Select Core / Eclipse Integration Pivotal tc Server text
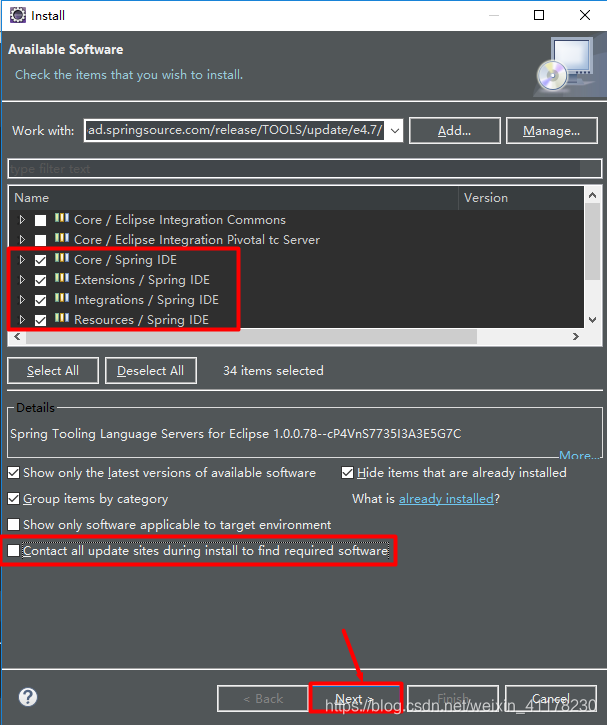Viewport: 607px width, 725px height. pyautogui.click(x=197, y=240)
